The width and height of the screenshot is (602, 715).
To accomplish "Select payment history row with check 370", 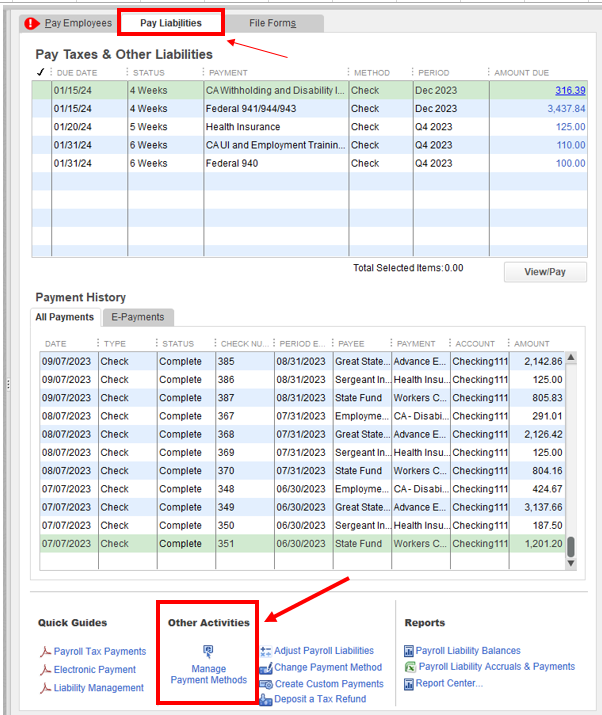I will tap(302, 471).
